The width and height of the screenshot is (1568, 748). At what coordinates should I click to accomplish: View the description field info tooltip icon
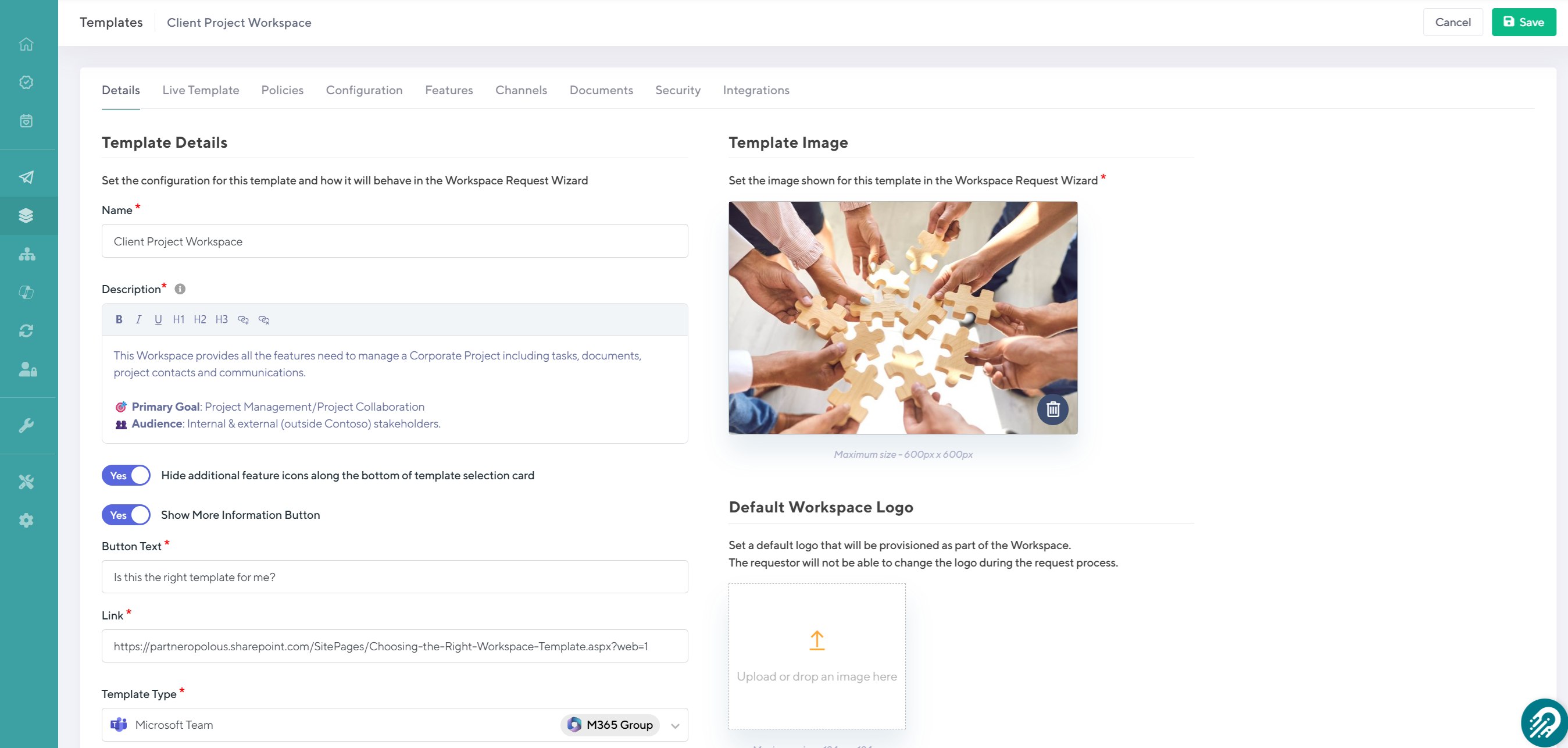(x=179, y=288)
